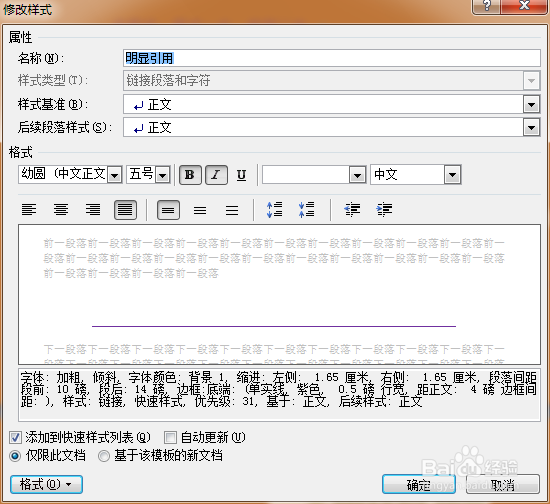Click 取消 button

[503, 485]
